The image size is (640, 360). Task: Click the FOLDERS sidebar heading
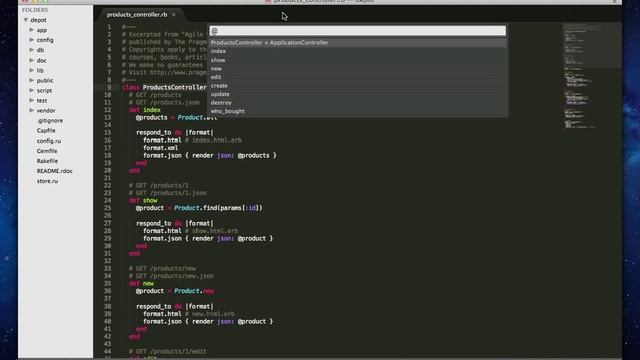35,10
